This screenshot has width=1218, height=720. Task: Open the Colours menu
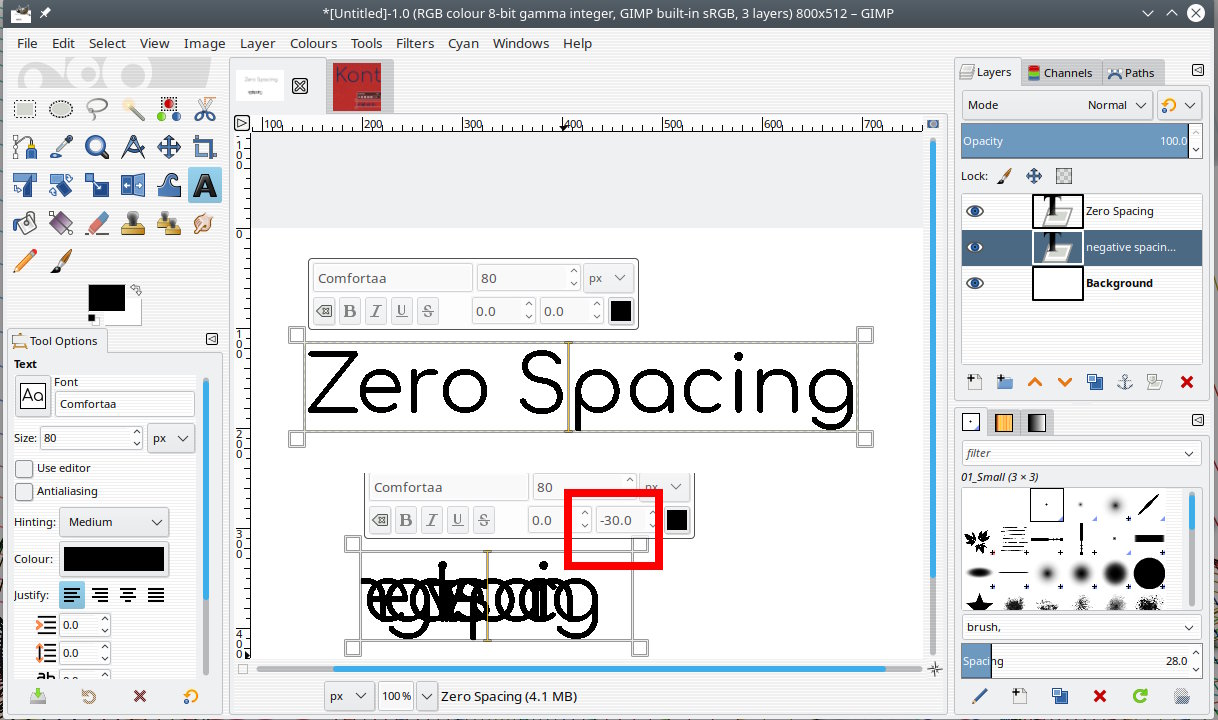313,43
